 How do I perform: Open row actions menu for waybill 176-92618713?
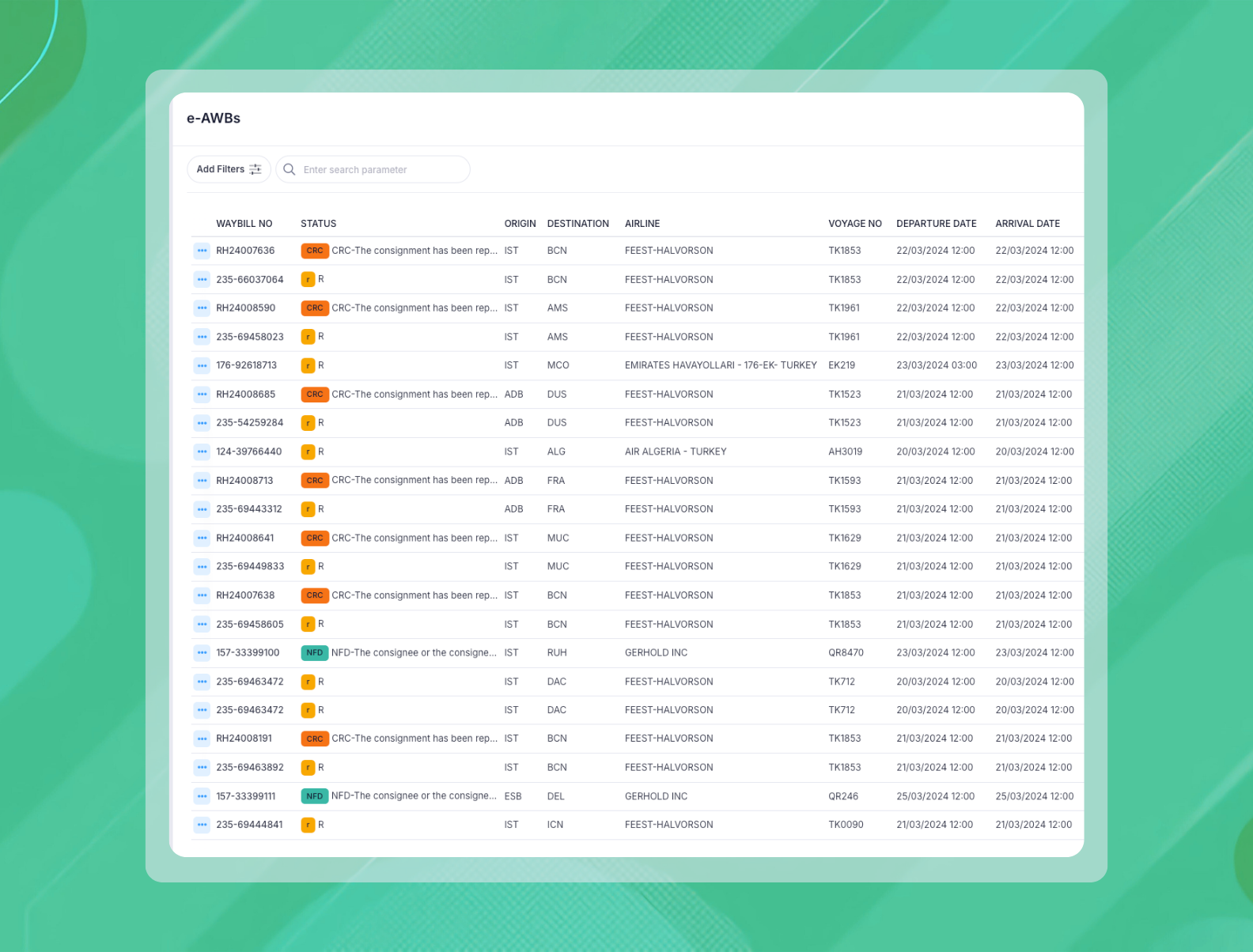tap(202, 366)
